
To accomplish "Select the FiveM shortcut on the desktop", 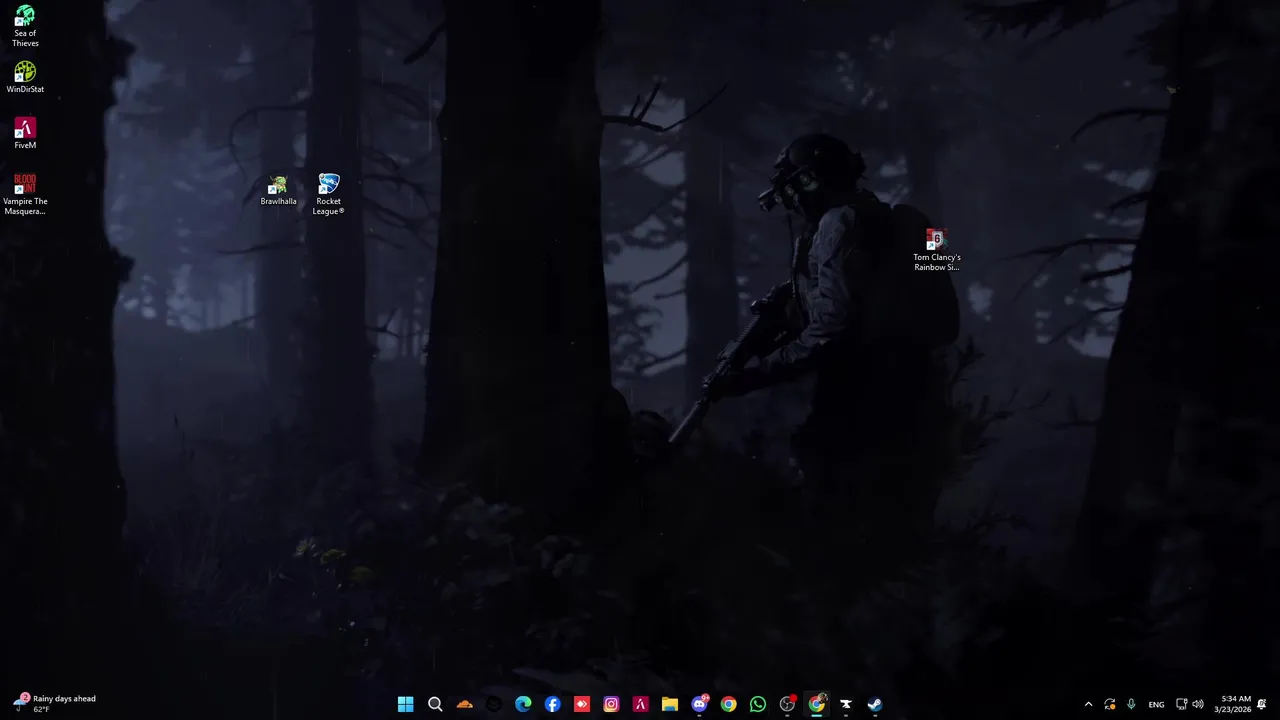I will click(25, 133).
